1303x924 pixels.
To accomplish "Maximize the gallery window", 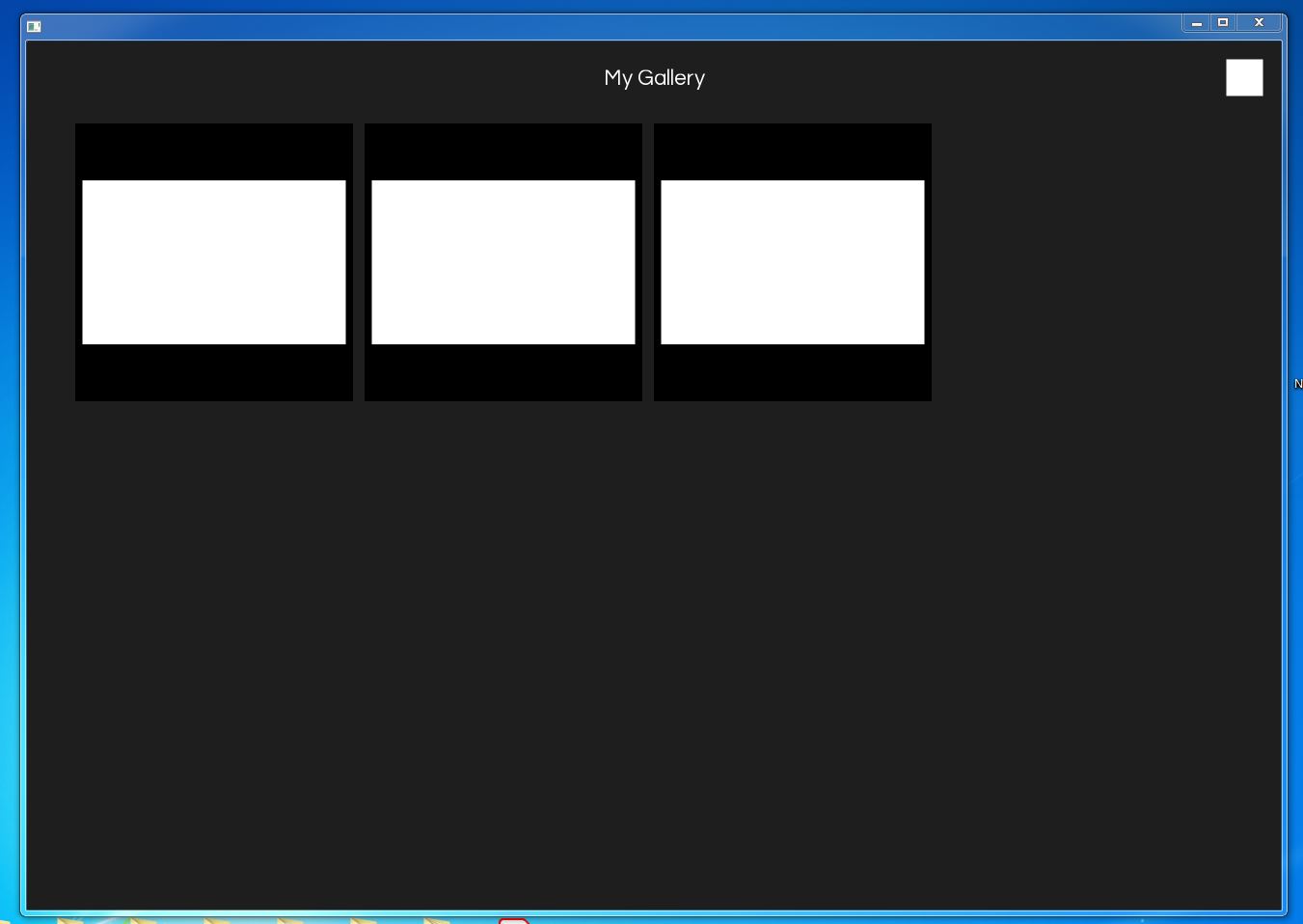I will point(1223,22).
